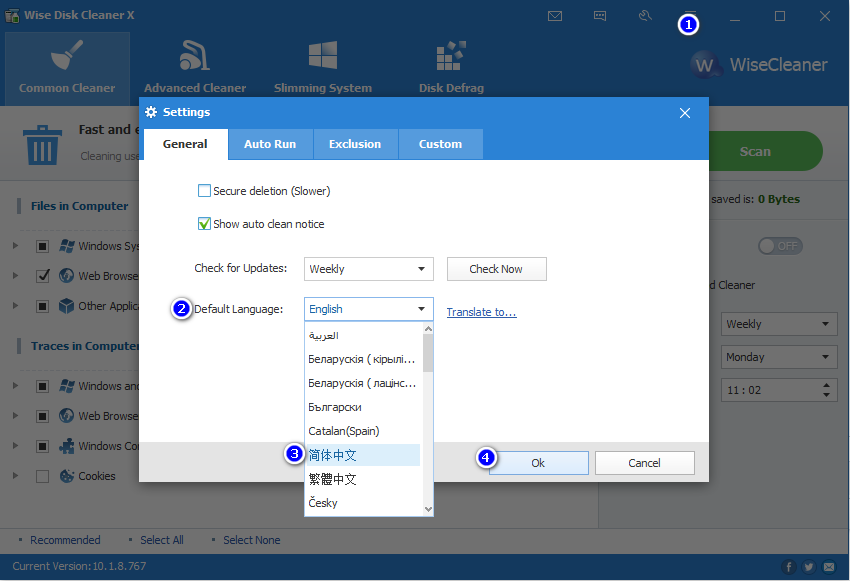Expand the Other Applications tree row
This screenshot has height=581, width=850.
pyautogui.click(x=16, y=306)
